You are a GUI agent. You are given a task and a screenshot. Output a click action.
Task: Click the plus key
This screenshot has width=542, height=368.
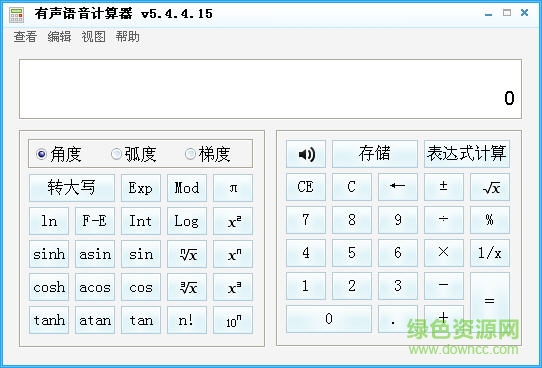444,319
